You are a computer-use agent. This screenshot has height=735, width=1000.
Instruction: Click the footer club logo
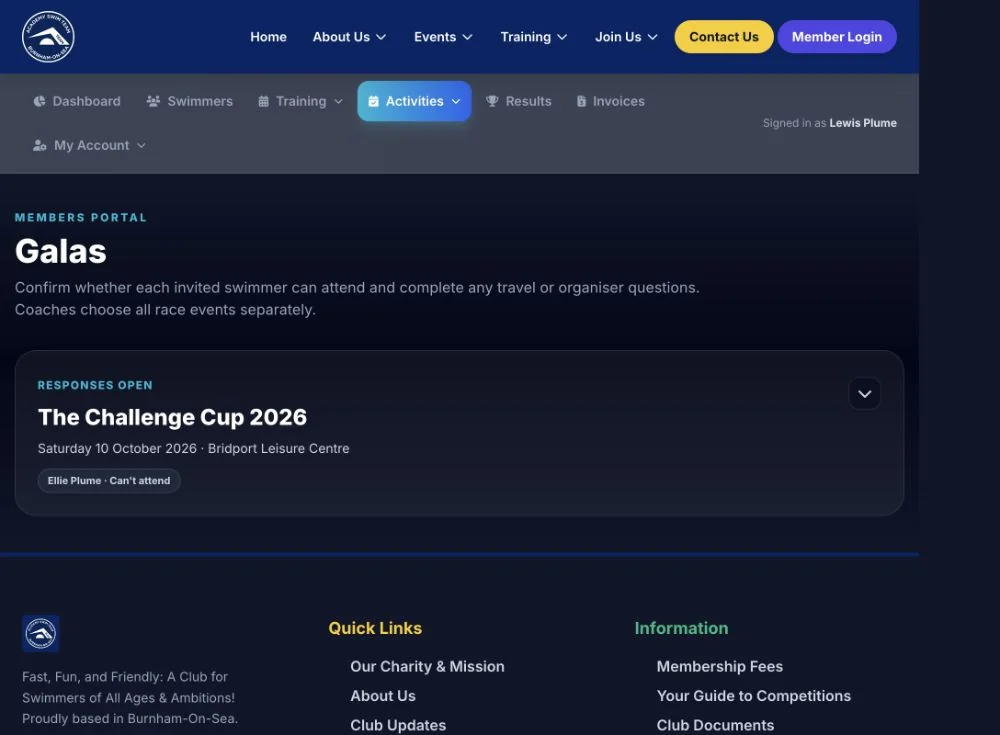click(41, 634)
